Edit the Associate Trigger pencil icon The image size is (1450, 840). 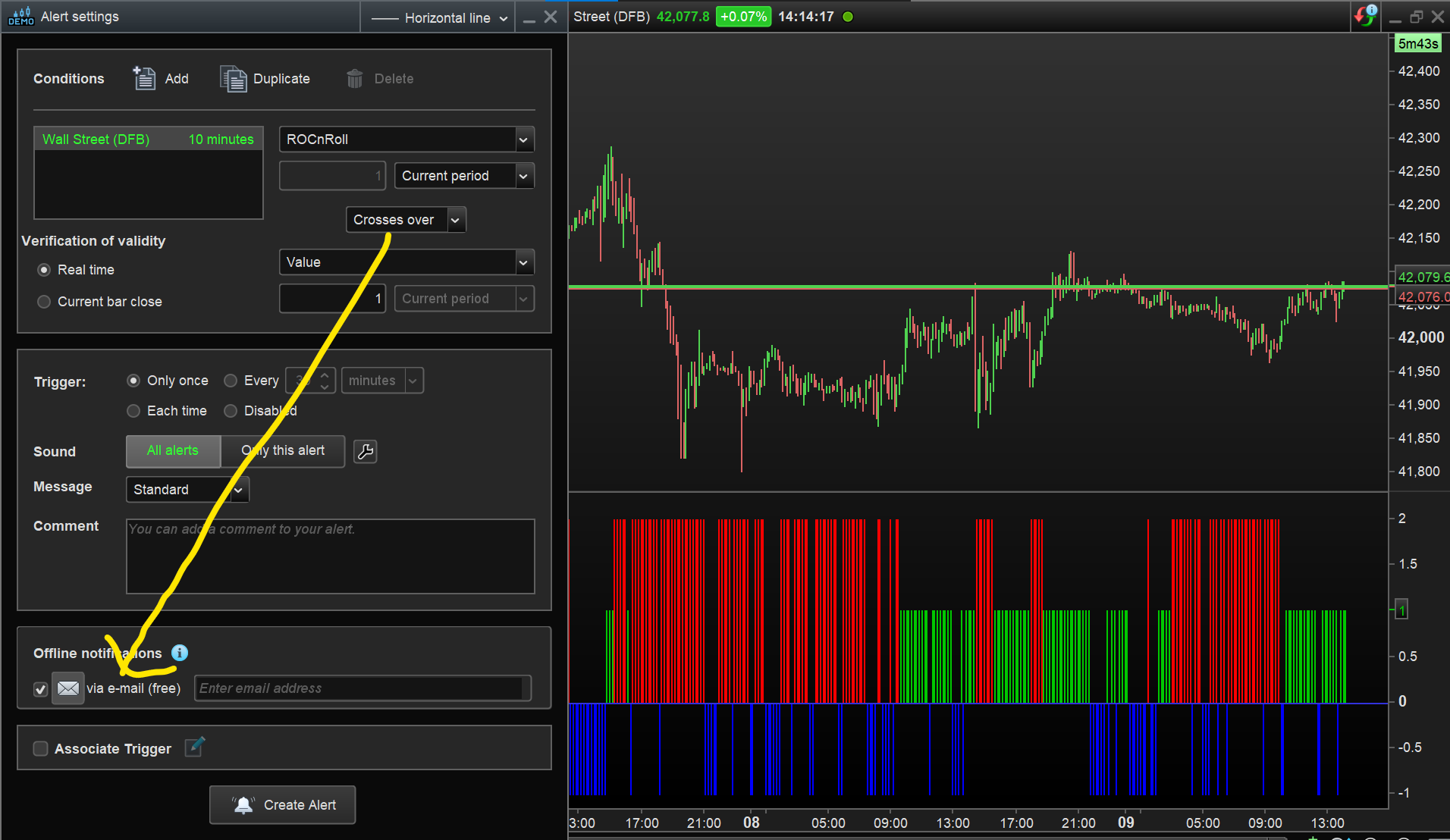(194, 748)
